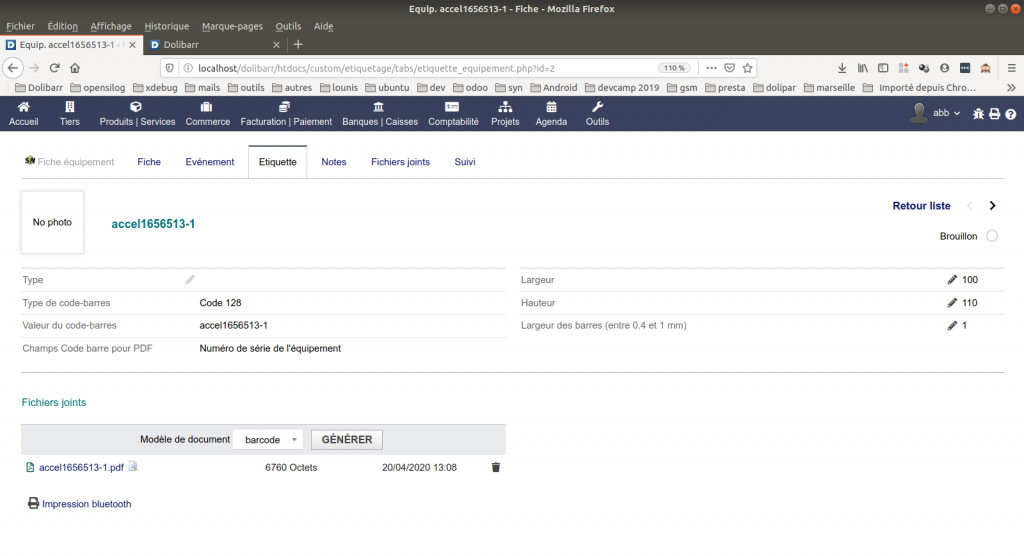Screen dimensions: 1024x556
Task: Open the Accueil home icon
Action: (23, 107)
